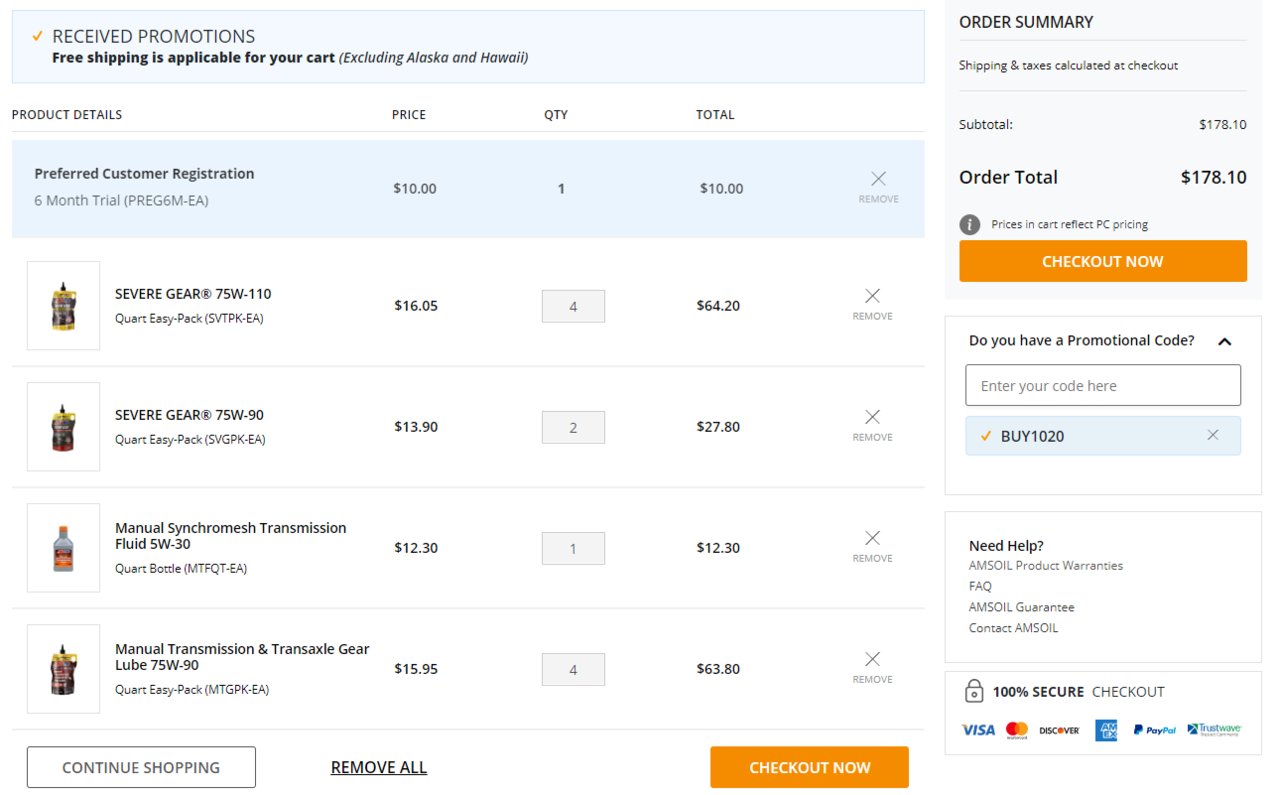Open AMSOIL Product Warranties link

(1046, 565)
